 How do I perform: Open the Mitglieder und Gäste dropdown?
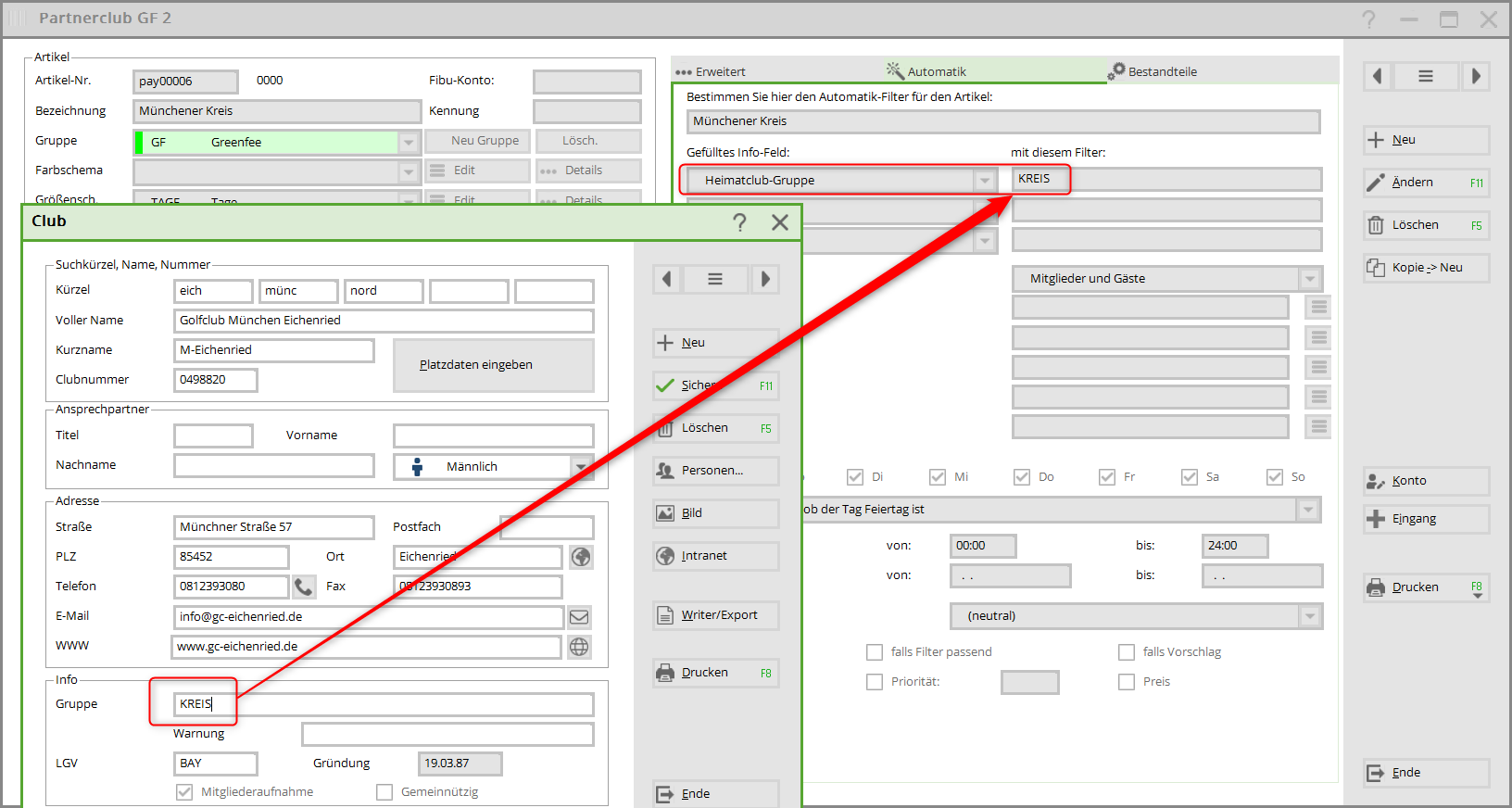(x=1309, y=279)
